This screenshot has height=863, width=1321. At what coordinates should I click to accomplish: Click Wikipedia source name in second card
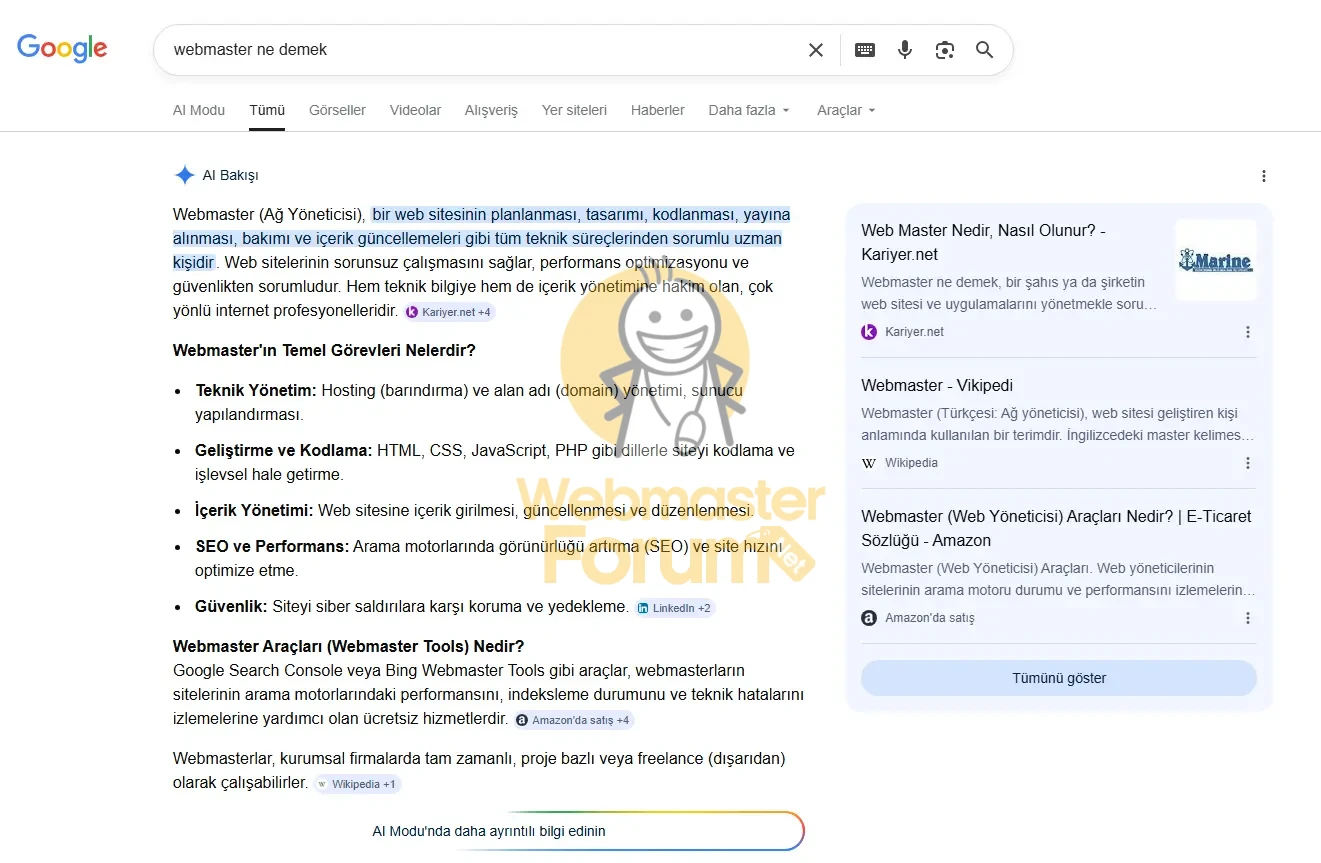(x=911, y=463)
